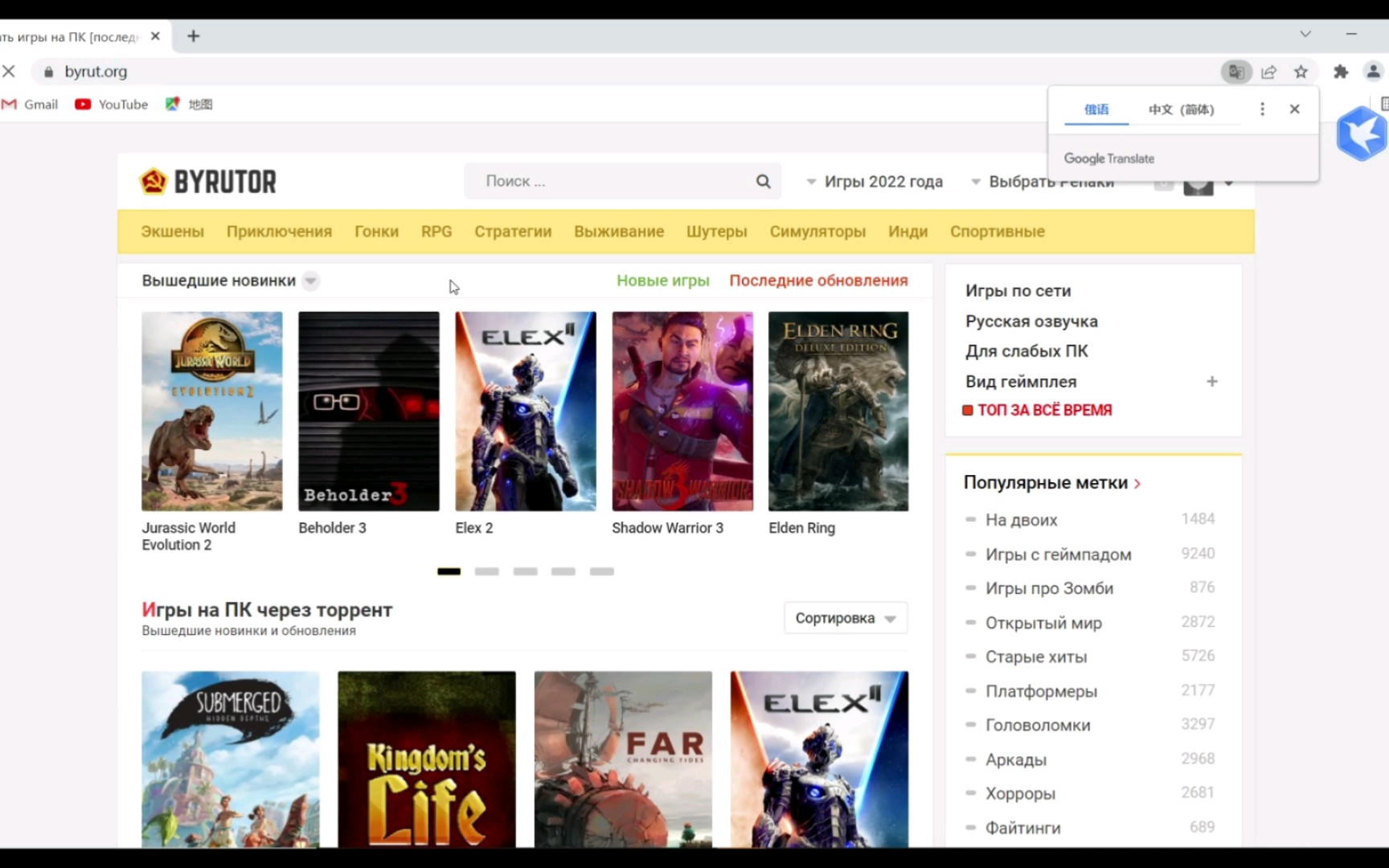Open the tab search chevron
The height and width of the screenshot is (868, 1389).
click(x=1305, y=34)
